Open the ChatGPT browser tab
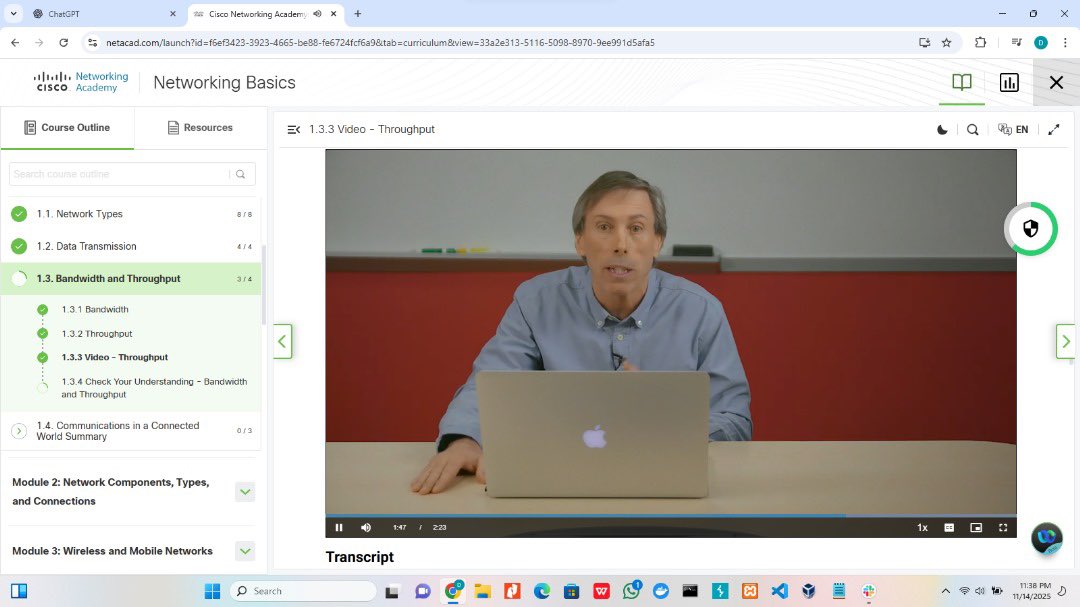The image size is (1080, 607). click(60, 15)
